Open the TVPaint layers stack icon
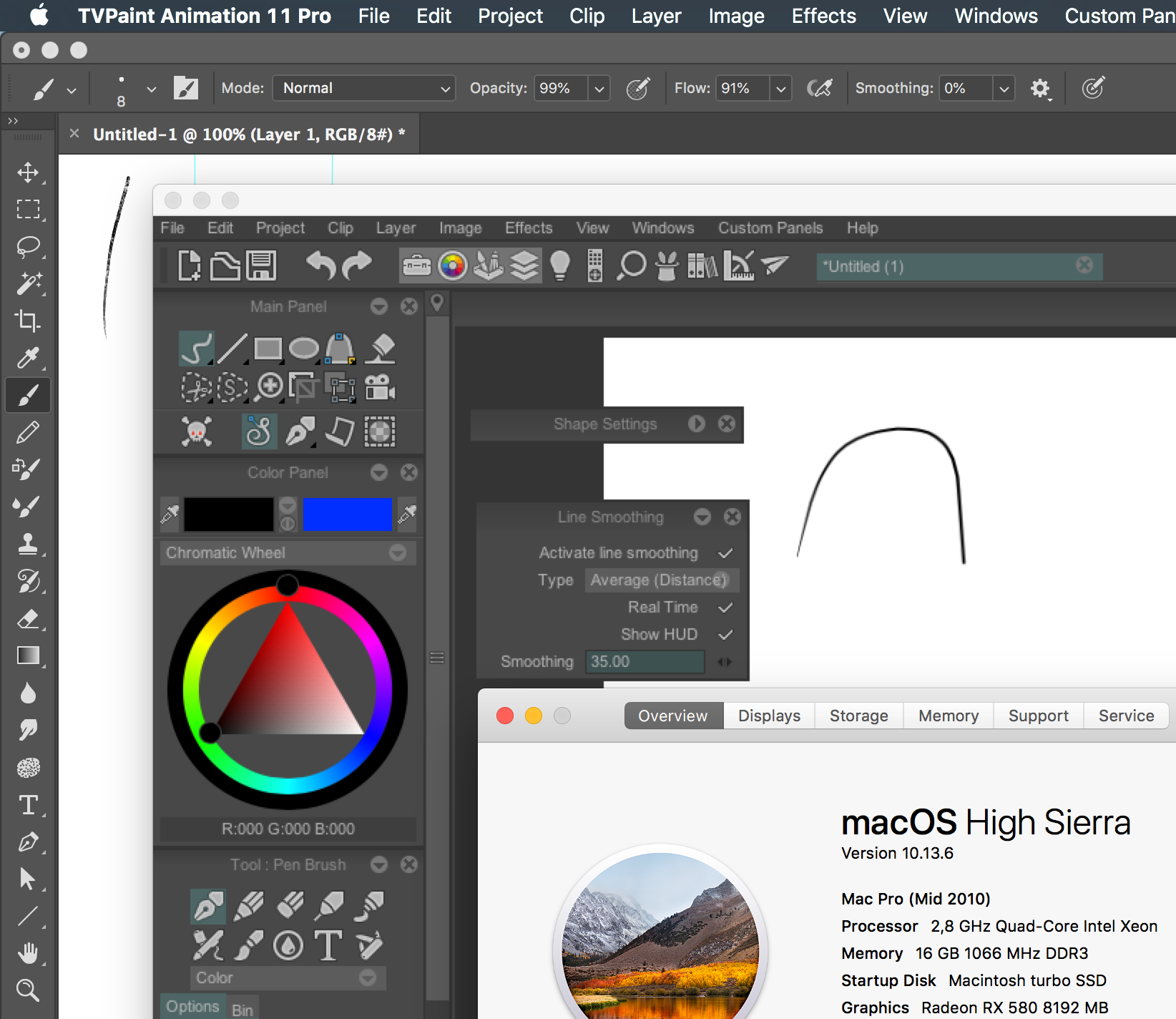This screenshot has width=1176, height=1019. point(524,265)
